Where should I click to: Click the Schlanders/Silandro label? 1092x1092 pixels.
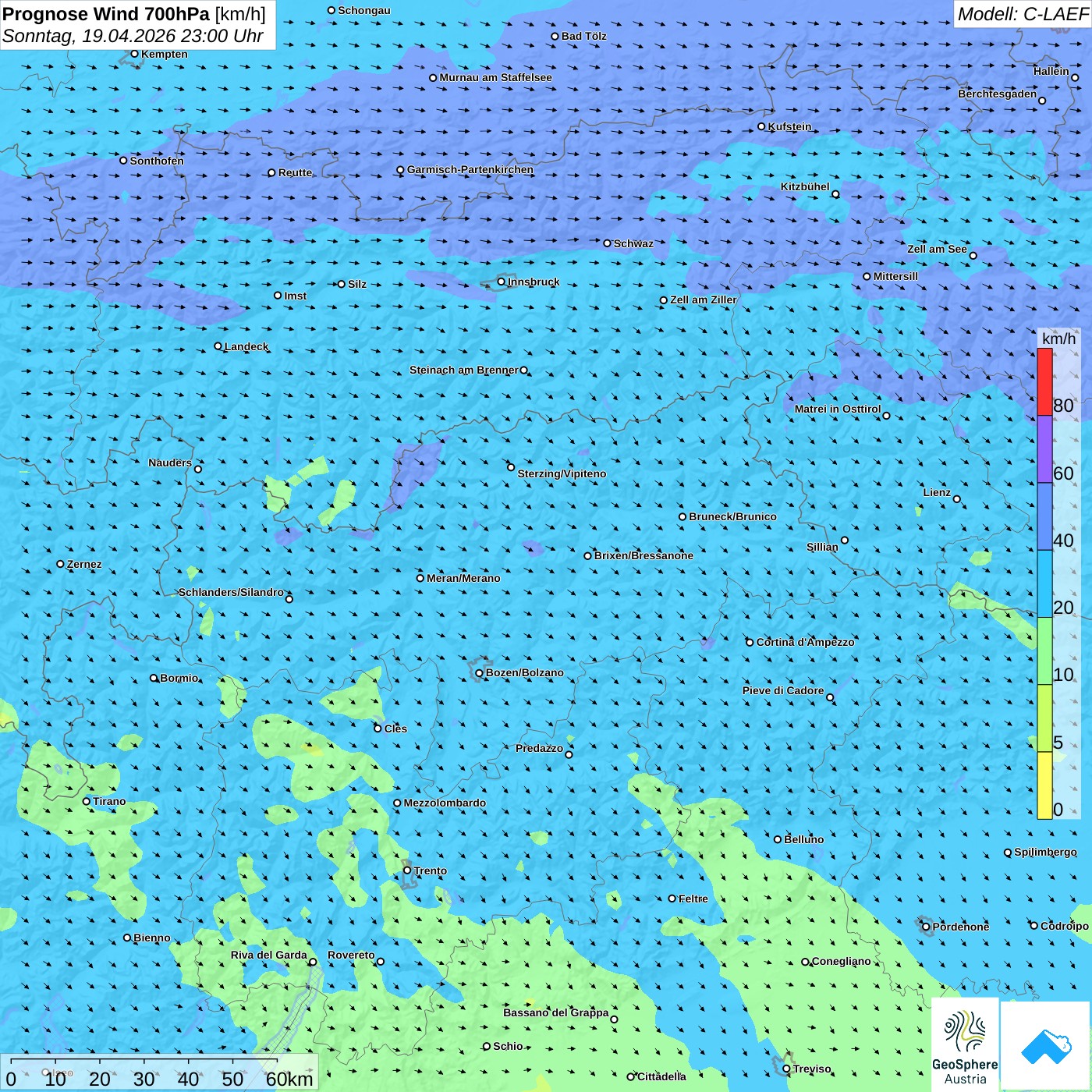[231, 592]
